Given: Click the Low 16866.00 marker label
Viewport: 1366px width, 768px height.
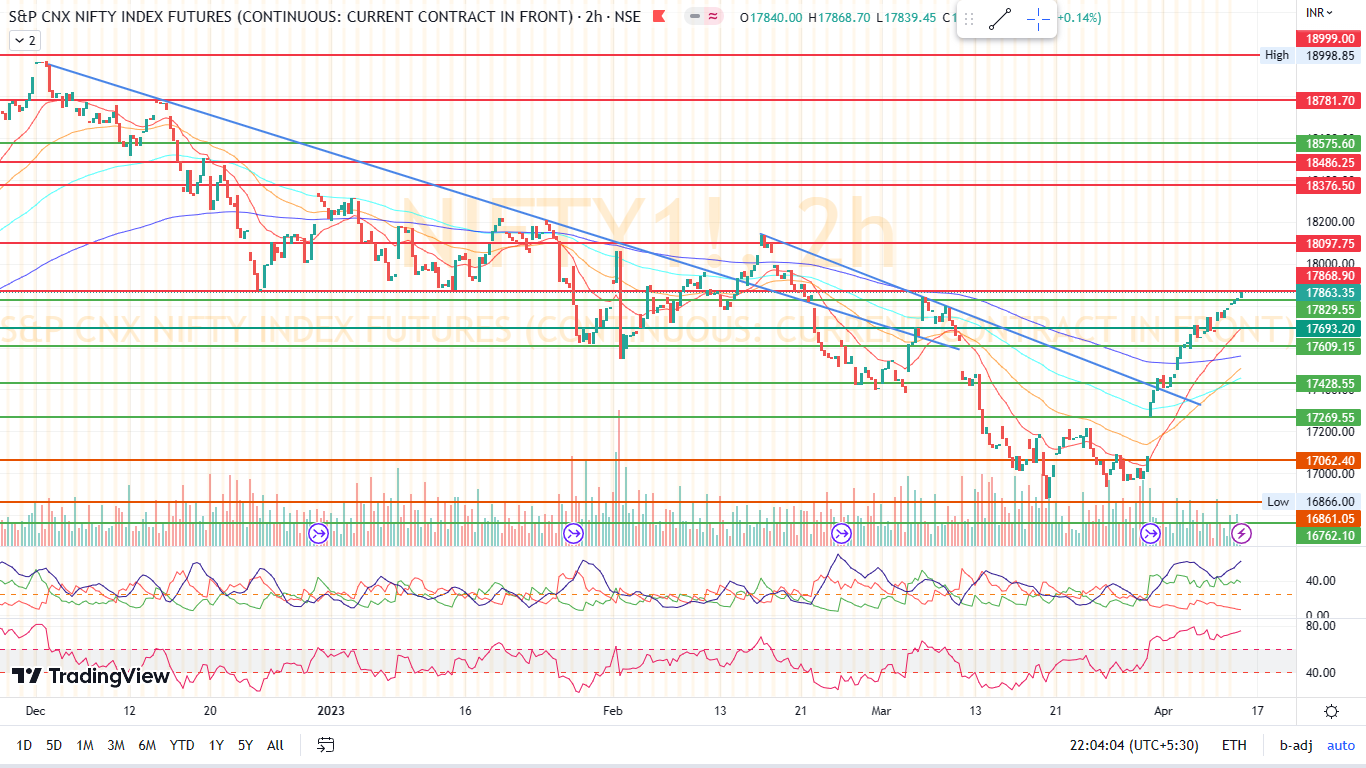Looking at the screenshot, I should coord(1311,501).
